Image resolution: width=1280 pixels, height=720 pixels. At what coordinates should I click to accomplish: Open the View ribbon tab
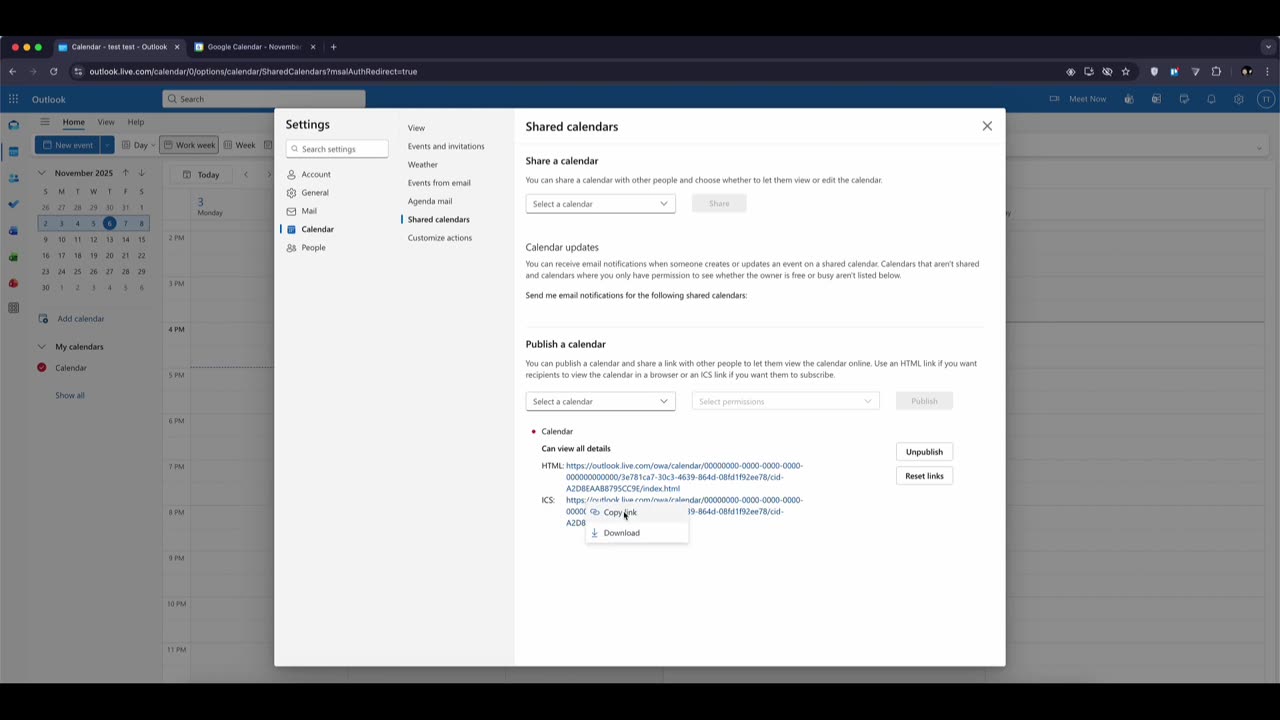point(106,122)
